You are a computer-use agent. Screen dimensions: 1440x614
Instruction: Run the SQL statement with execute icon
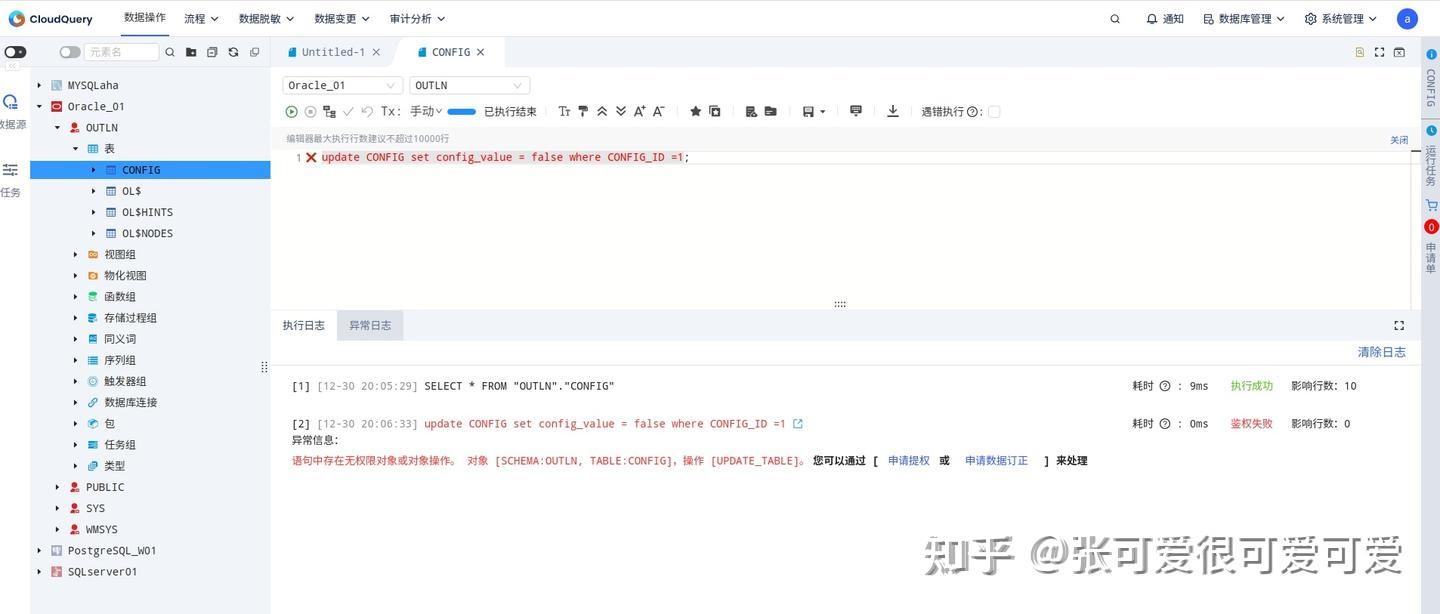(290, 110)
